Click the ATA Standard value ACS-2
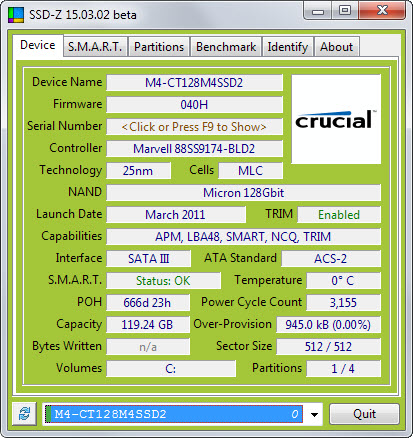413x438 pixels. [331, 259]
